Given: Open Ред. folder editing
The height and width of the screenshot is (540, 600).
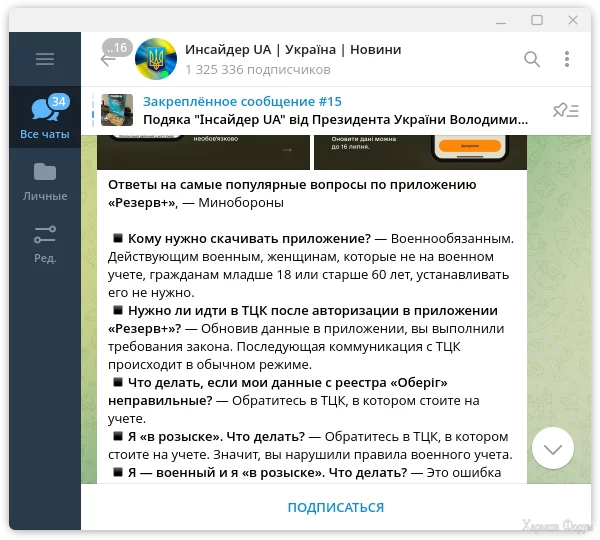Looking at the screenshot, I should (45, 244).
